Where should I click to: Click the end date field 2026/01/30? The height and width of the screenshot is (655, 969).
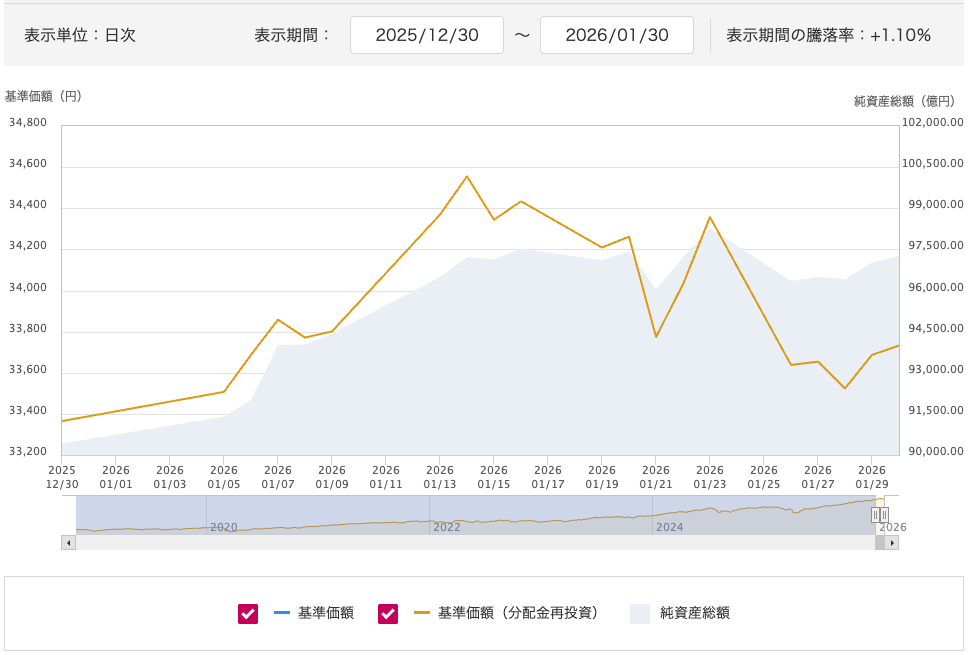pos(616,35)
